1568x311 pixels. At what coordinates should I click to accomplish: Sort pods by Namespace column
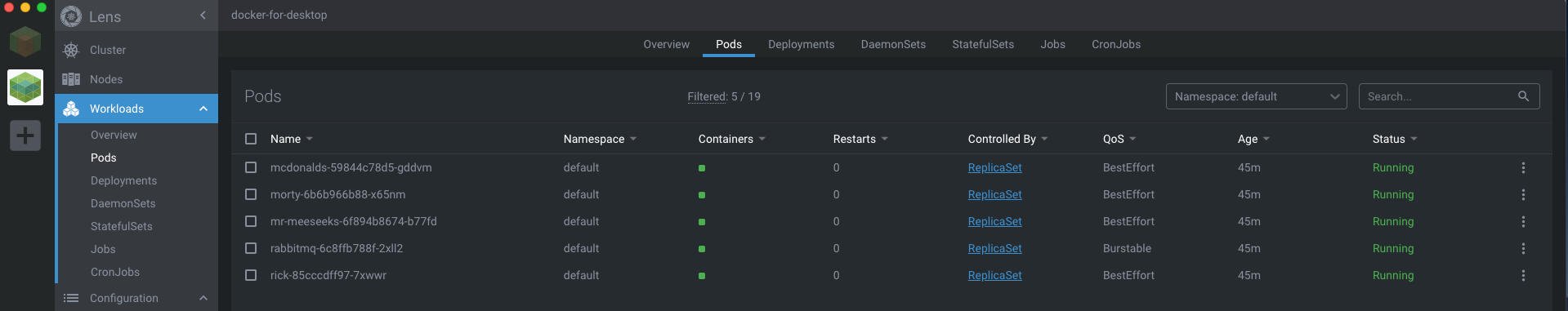point(600,139)
